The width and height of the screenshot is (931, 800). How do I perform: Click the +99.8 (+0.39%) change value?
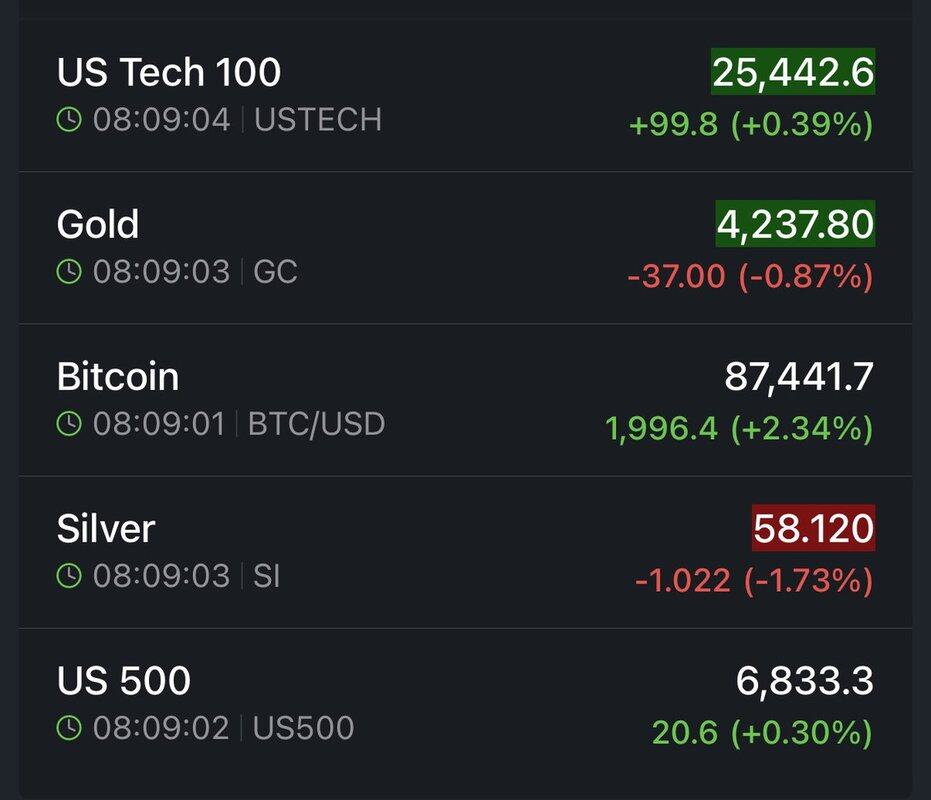(x=750, y=125)
